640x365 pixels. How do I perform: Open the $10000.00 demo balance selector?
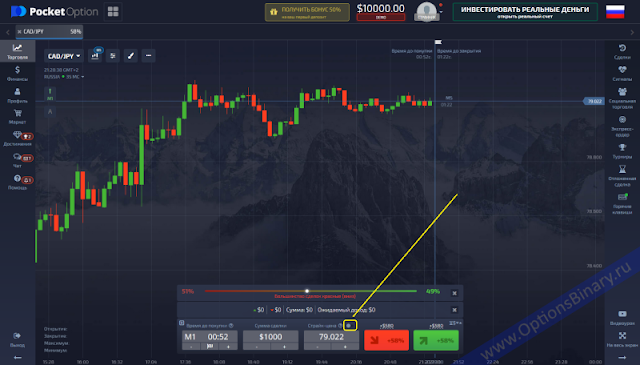click(x=380, y=11)
